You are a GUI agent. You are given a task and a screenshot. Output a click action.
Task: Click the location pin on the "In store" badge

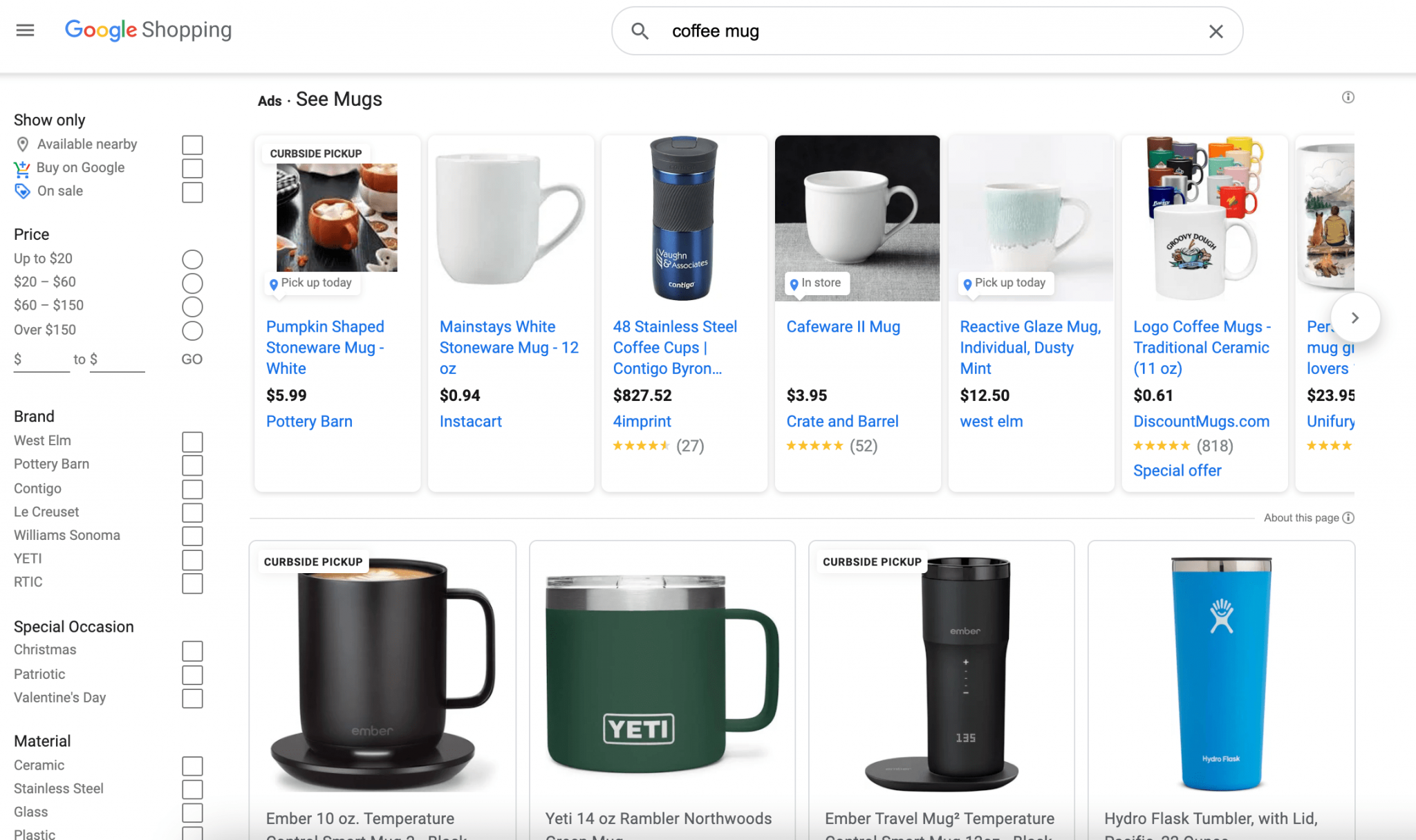(x=794, y=283)
